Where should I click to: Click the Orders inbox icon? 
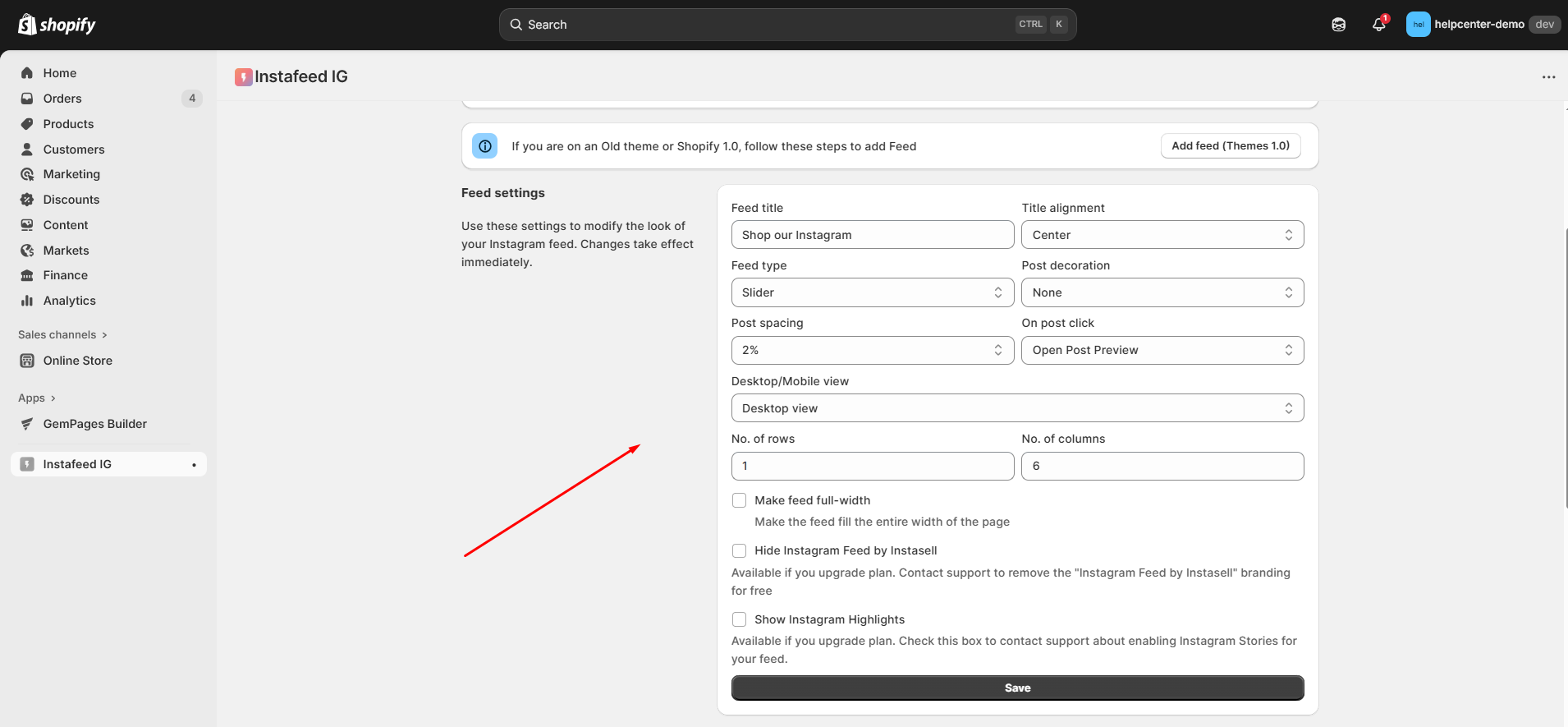click(x=27, y=99)
